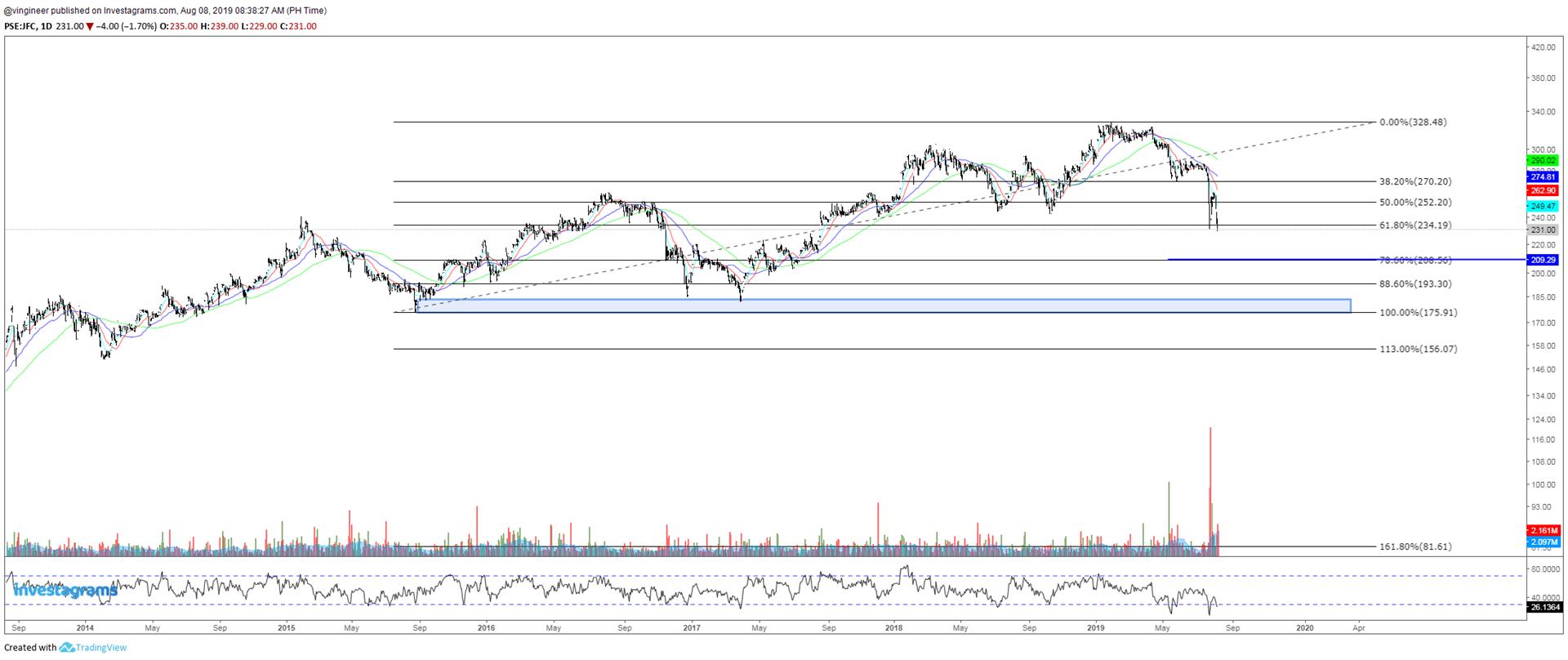The image size is (1568, 660).
Task: Click the 161.80%(81.61) Fibonacci extension label
Action: pyautogui.click(x=1415, y=546)
